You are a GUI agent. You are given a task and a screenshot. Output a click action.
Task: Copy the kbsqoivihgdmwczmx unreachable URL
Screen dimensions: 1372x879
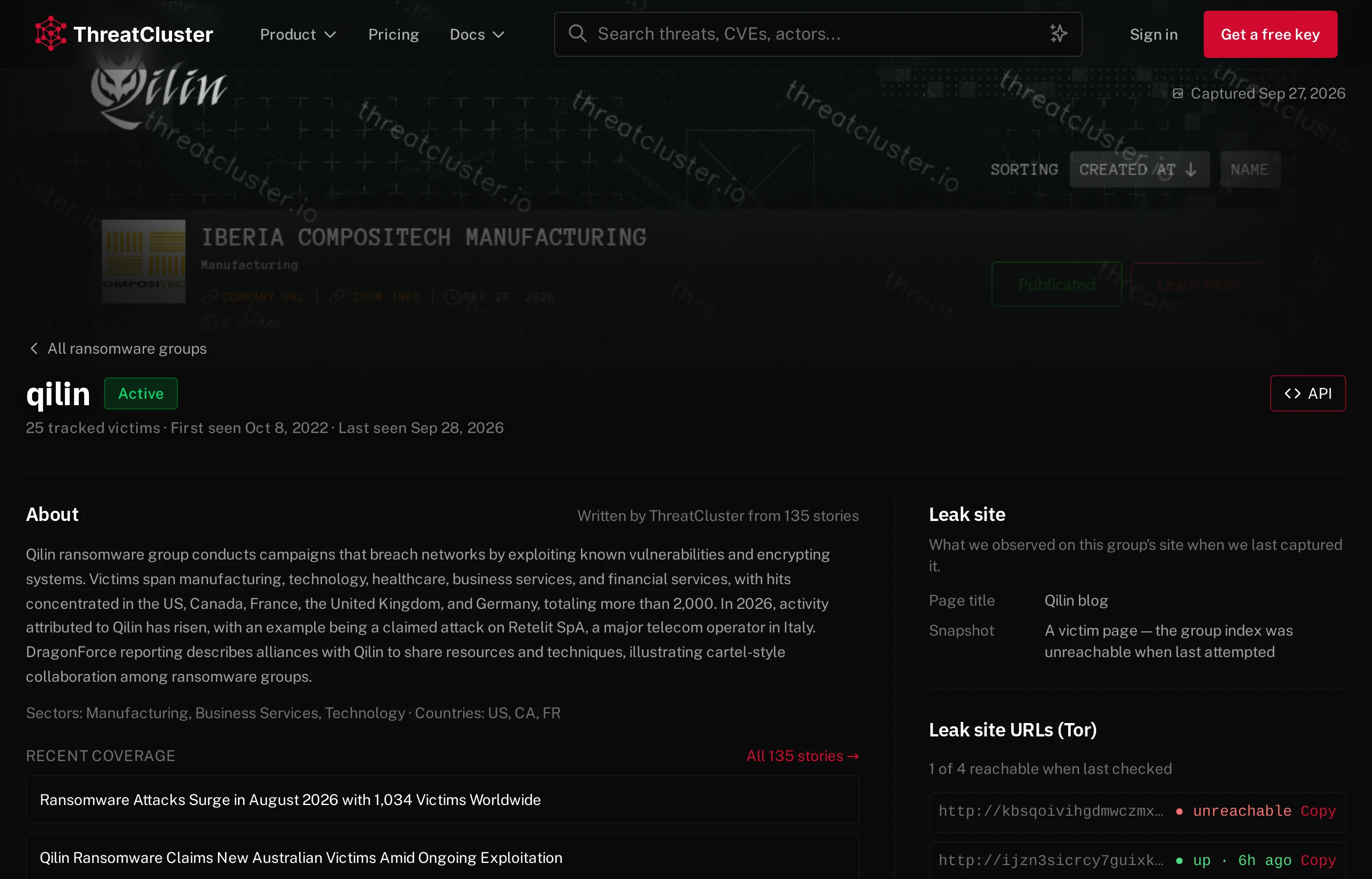point(1318,810)
